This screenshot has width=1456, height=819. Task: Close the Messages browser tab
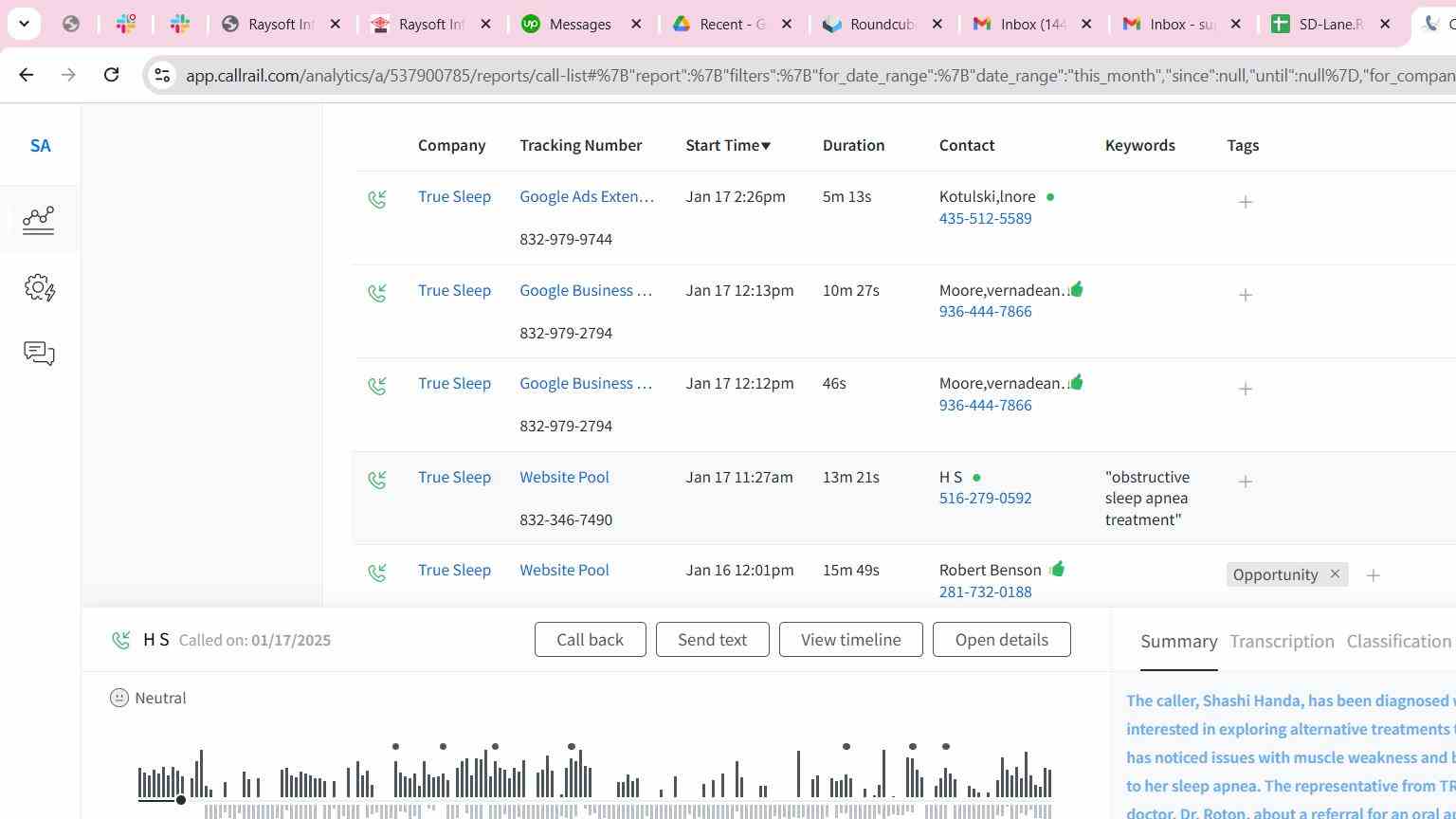637,24
